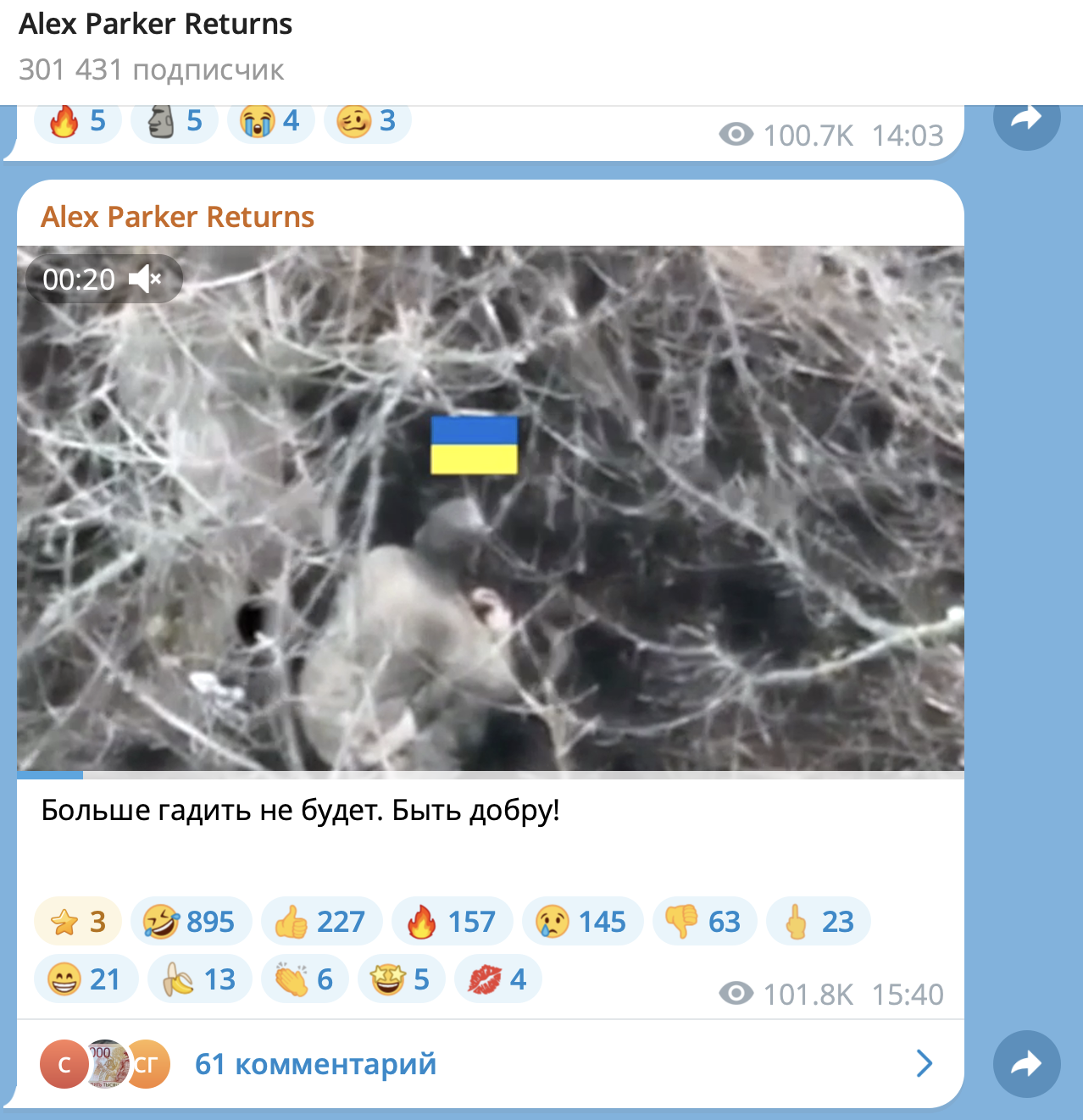Click the middle finger reaction with 23
This screenshot has height=1120, width=1083.
819,921
